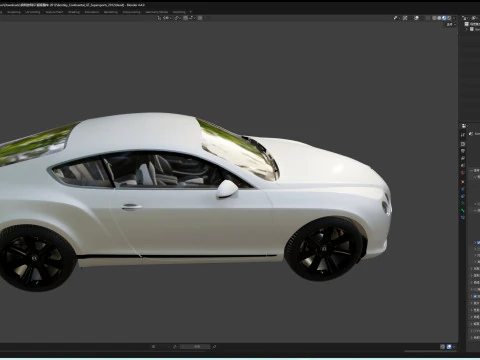Switch to the Animation workspace tab
480x360 pixels.
click(92, 12)
